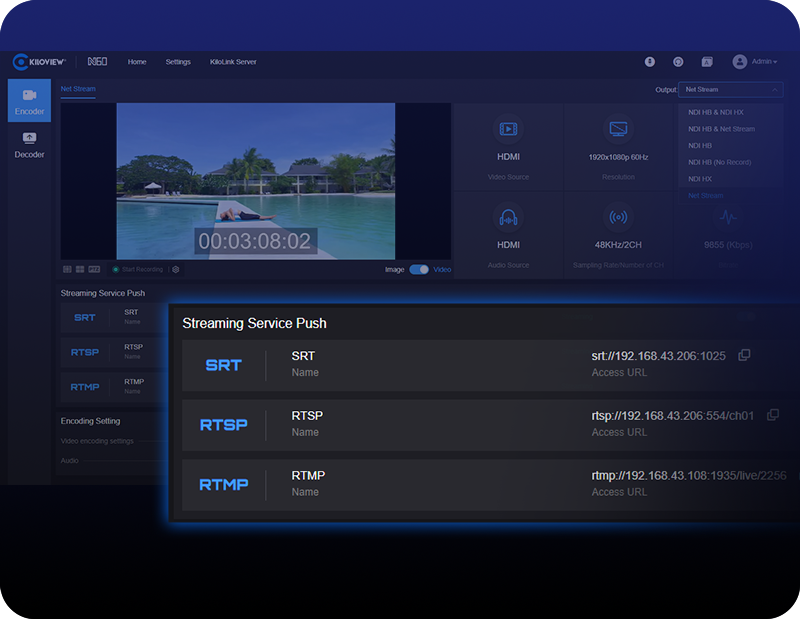
Task: Click the video preview with timecode
Action: (x=256, y=181)
